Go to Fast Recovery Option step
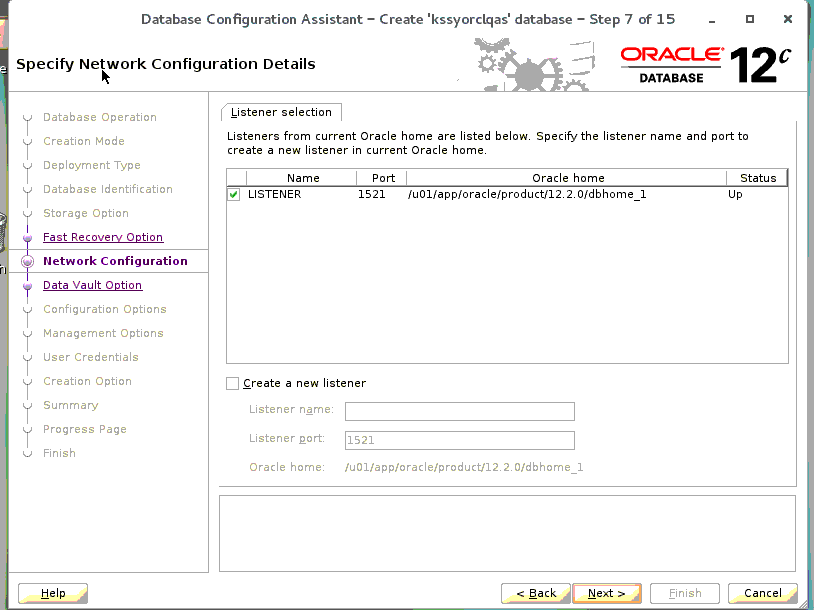 pyautogui.click(x=102, y=237)
